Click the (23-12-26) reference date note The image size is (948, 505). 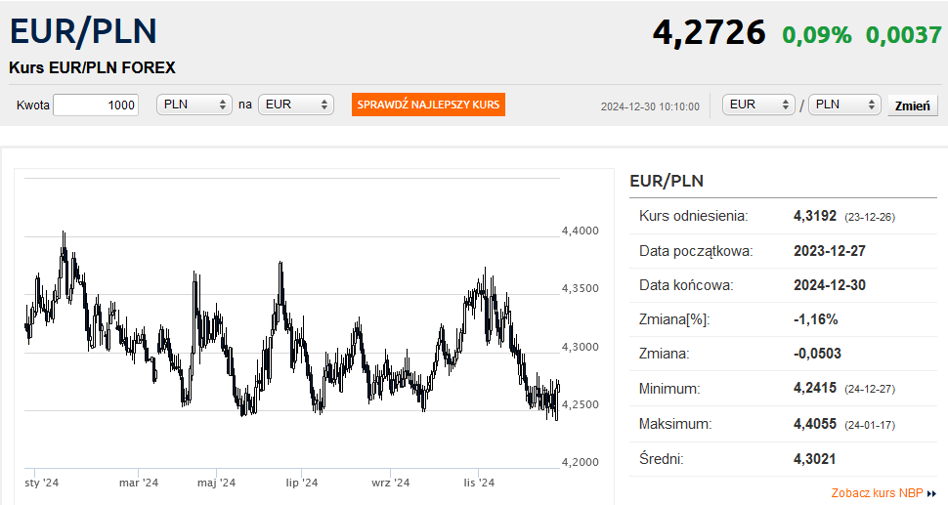pos(869,217)
